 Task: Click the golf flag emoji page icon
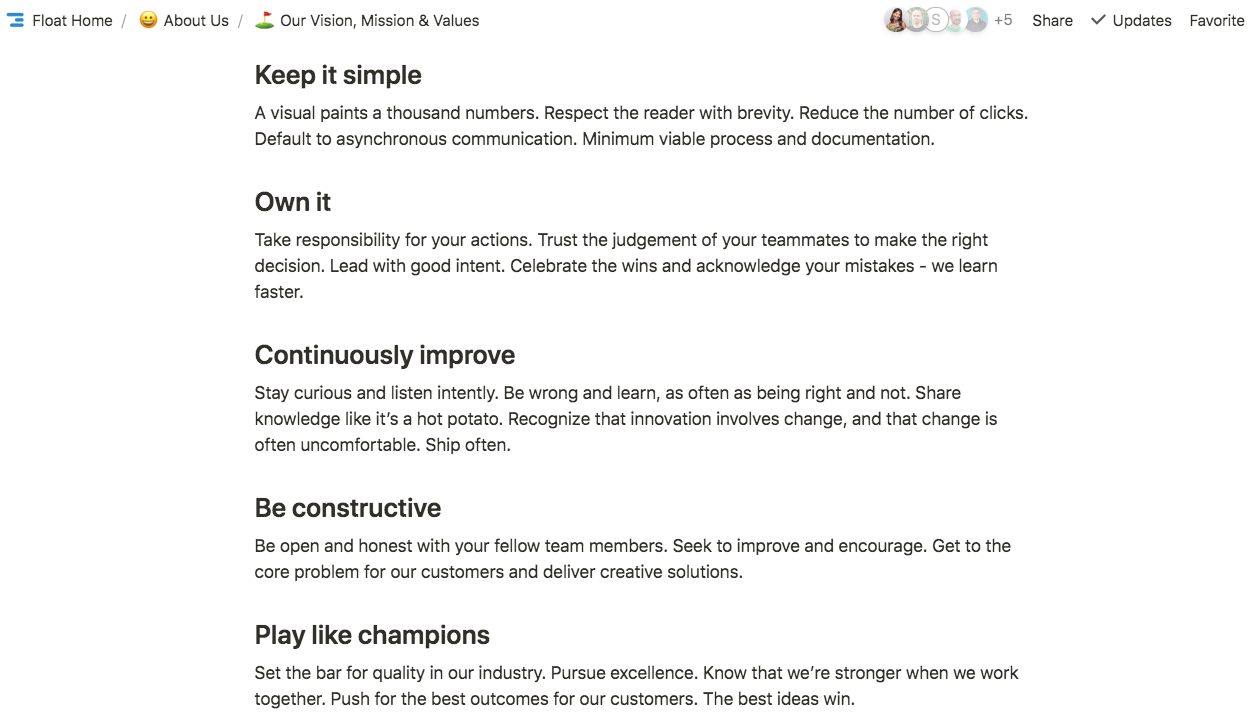click(264, 20)
